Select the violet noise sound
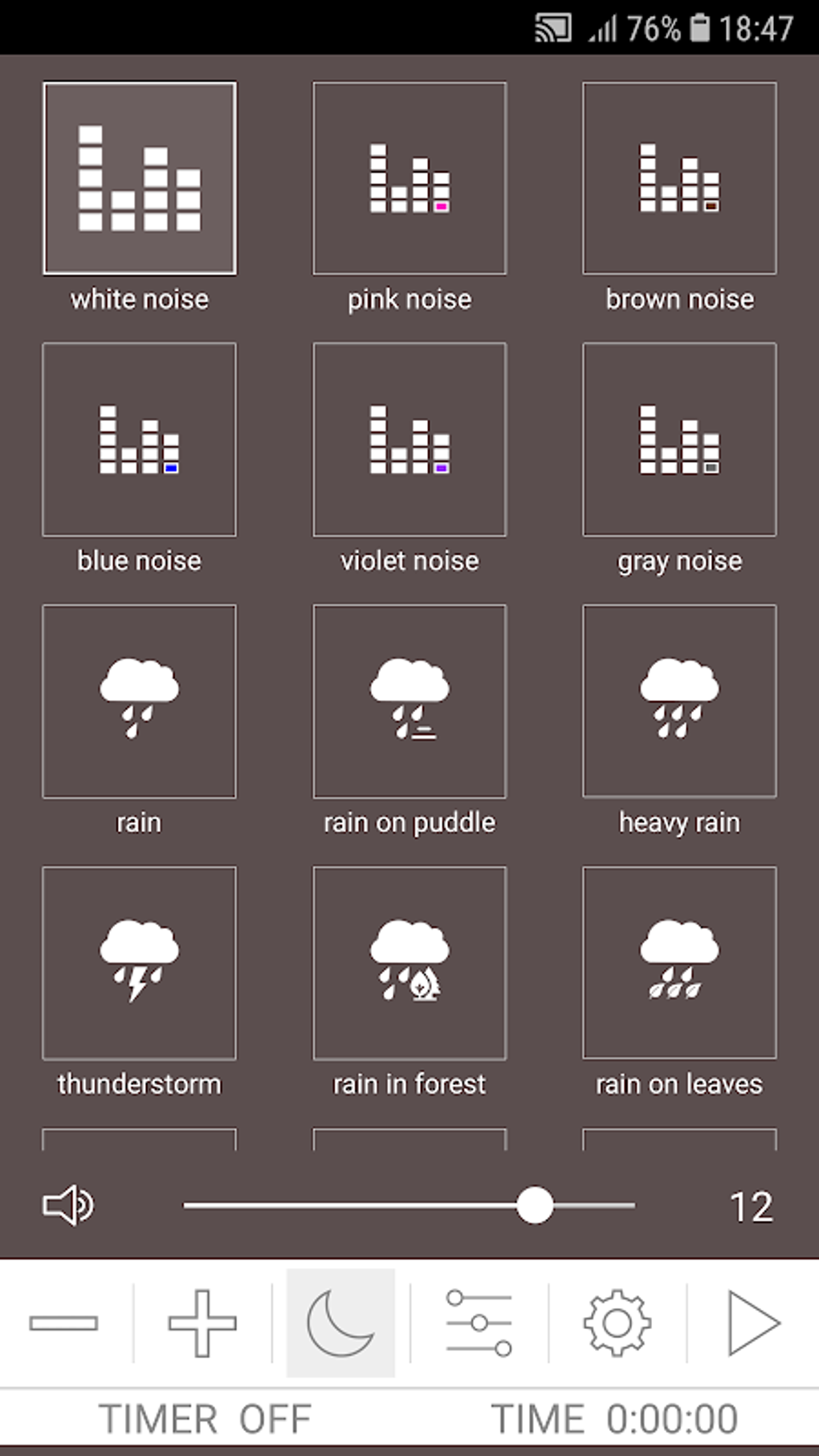Viewport: 819px width, 1456px height. (409, 439)
